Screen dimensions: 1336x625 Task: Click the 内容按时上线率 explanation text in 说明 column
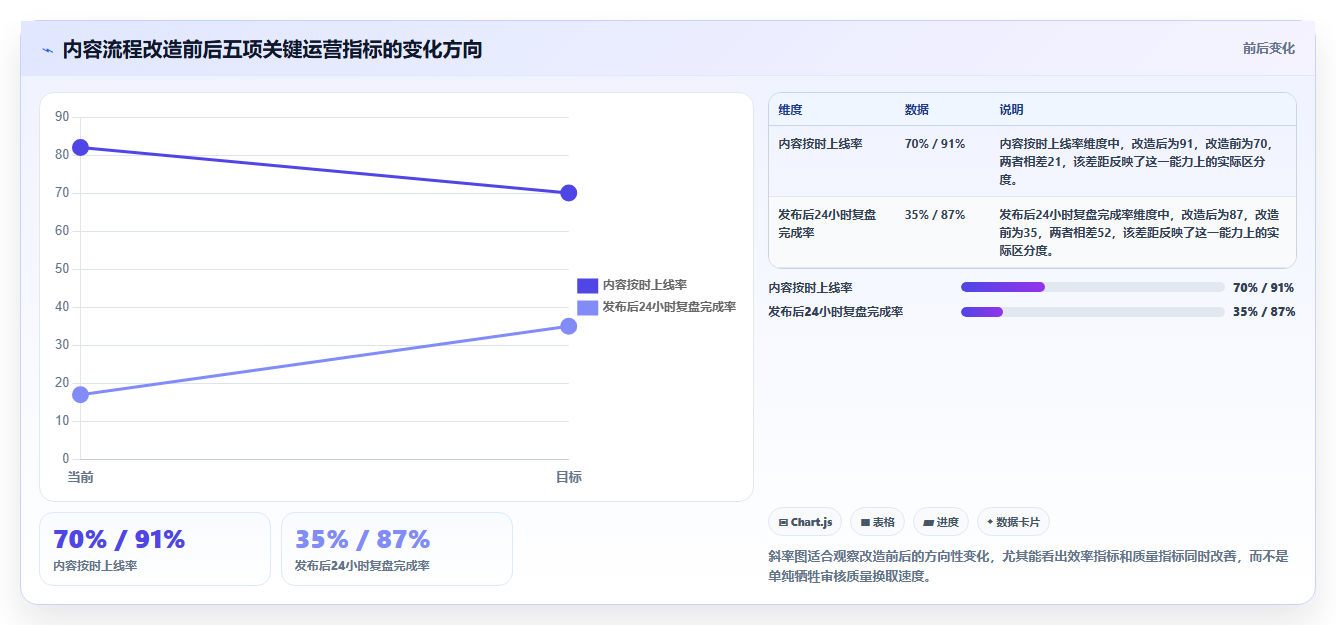(x=1135, y=162)
